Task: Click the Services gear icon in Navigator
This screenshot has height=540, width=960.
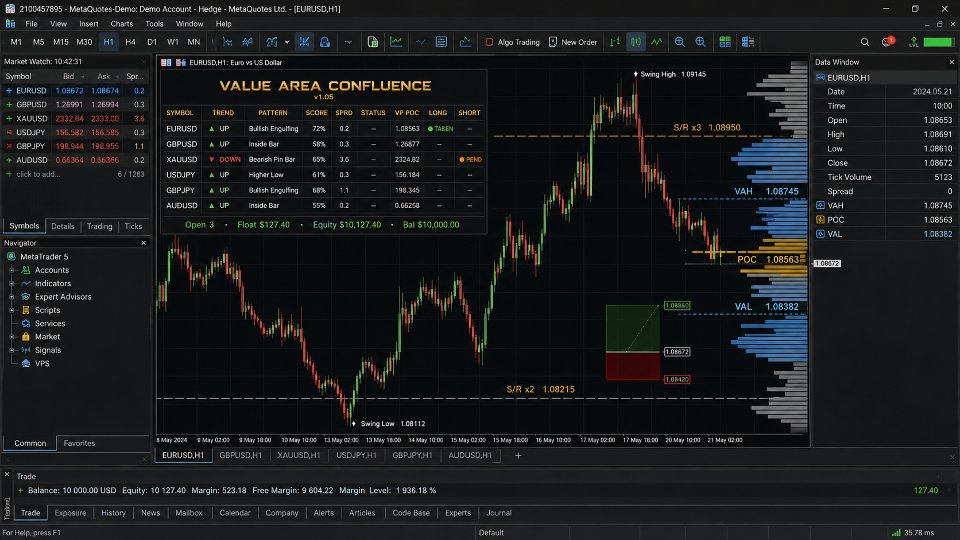Action: click(26, 323)
